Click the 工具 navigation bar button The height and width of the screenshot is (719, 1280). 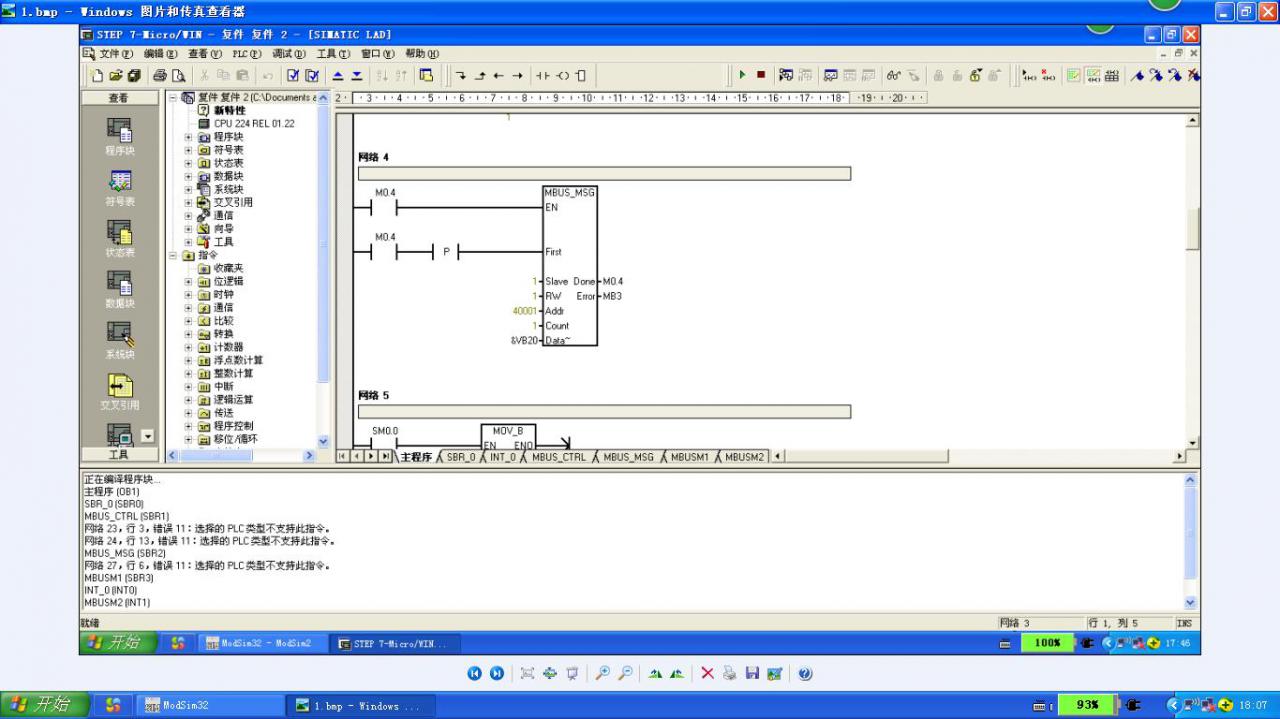pos(118,455)
